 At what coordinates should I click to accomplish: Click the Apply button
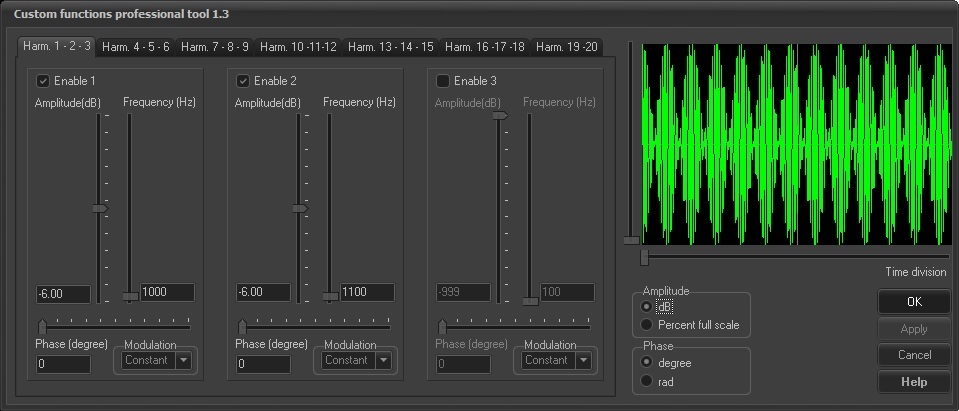pos(914,329)
